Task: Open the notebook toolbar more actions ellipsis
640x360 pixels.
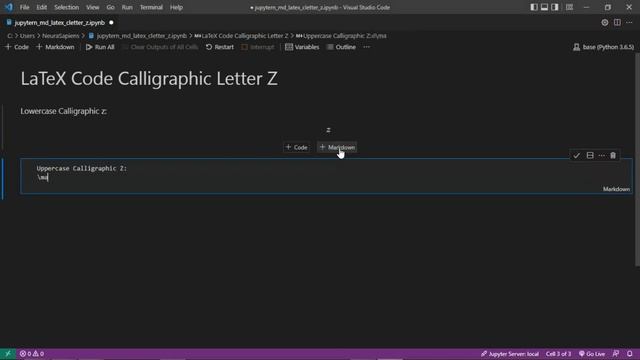Action: [x=367, y=47]
